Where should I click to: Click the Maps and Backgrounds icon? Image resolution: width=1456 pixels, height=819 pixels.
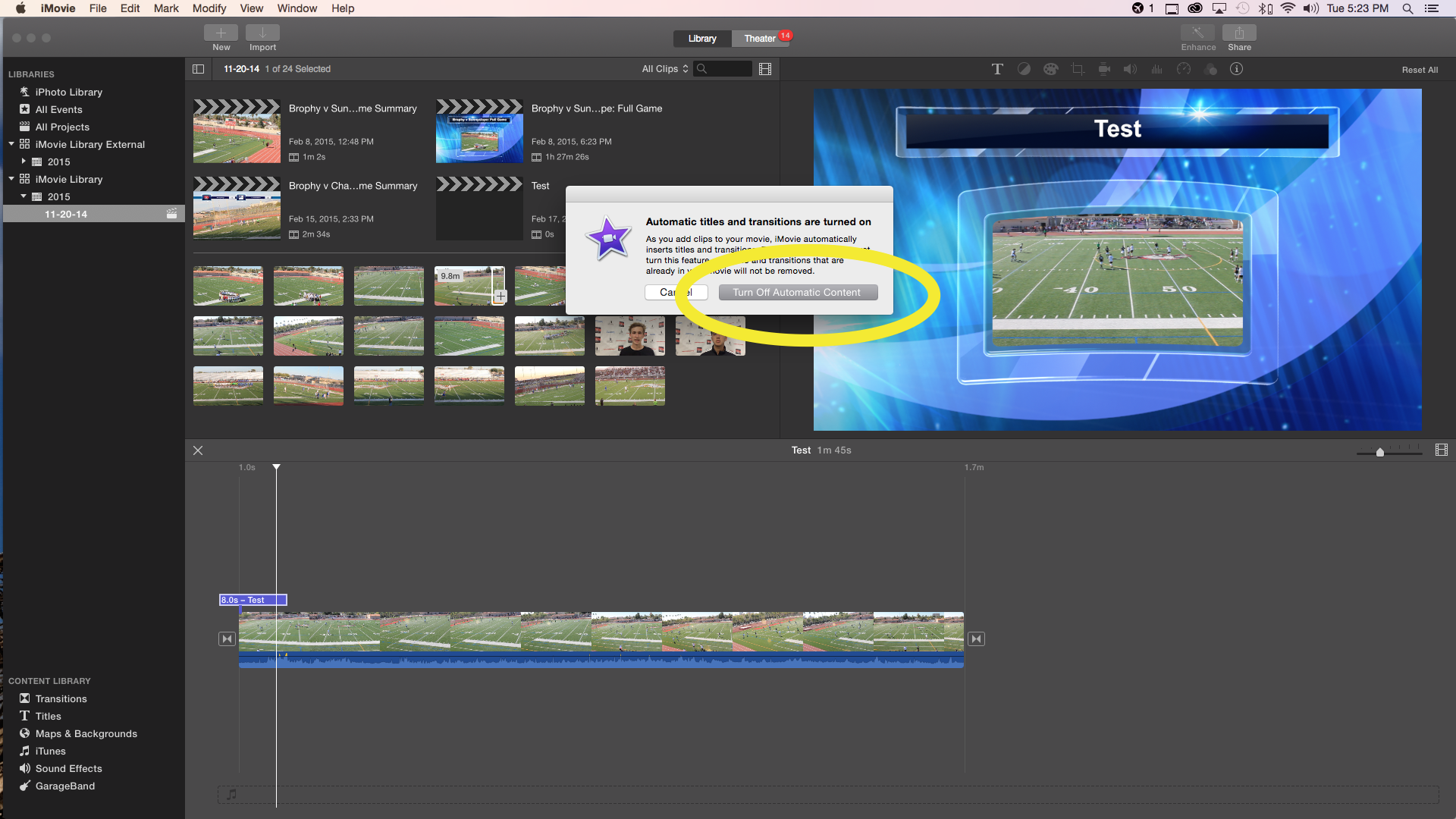25,733
